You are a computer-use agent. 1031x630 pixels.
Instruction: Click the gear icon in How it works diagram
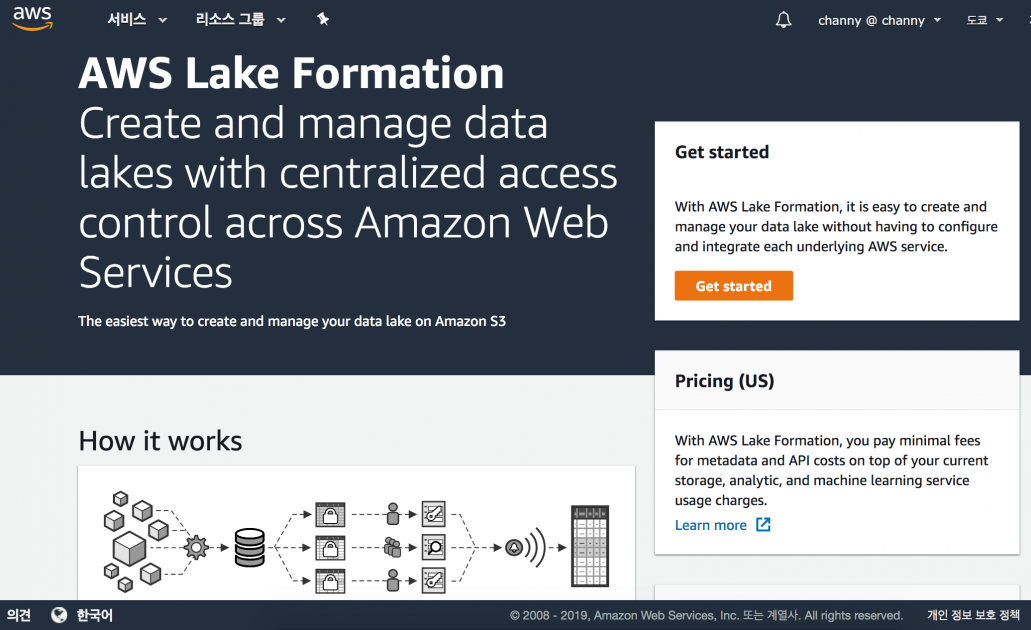(x=196, y=547)
